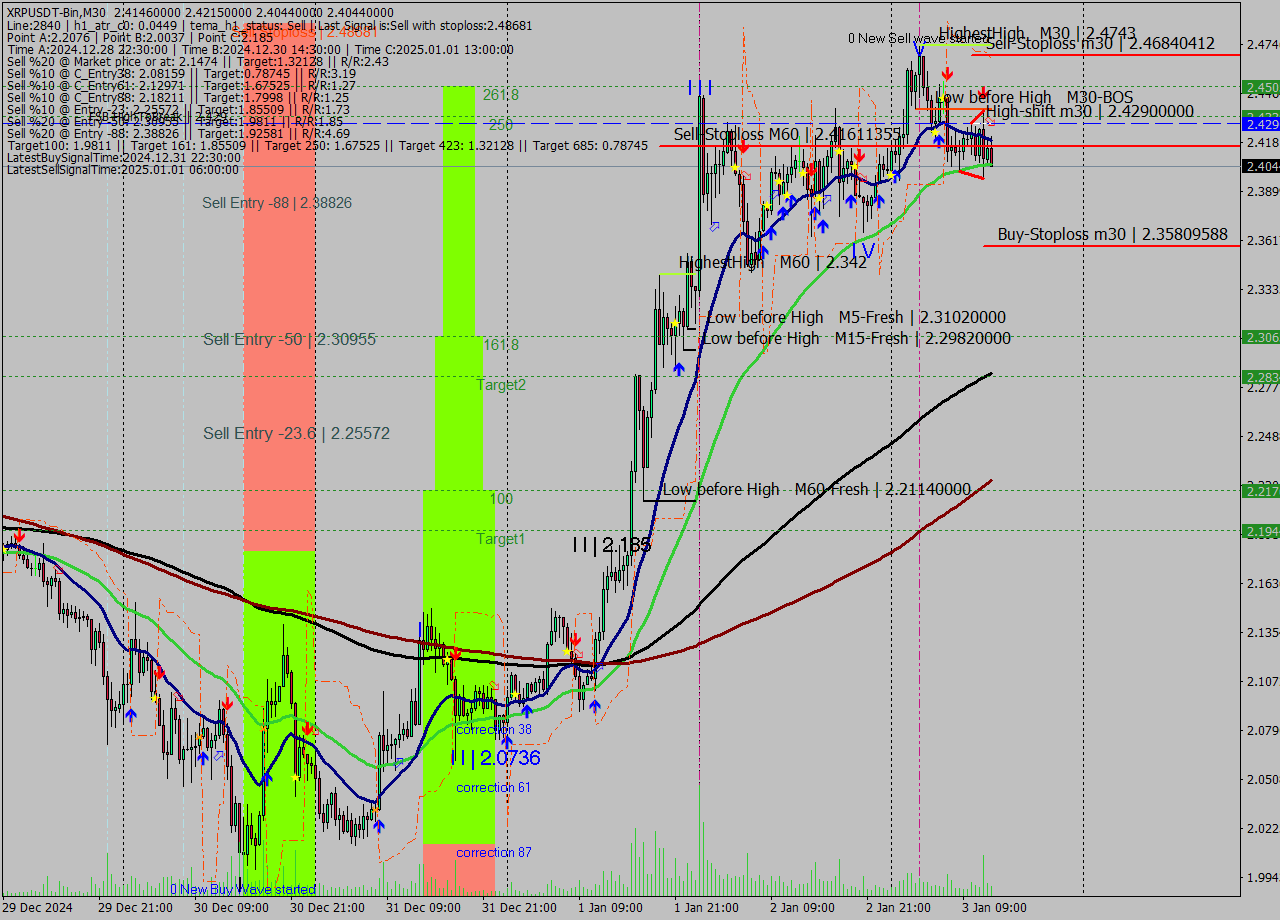Click the blue I I I wave marker

[x=700, y=88]
